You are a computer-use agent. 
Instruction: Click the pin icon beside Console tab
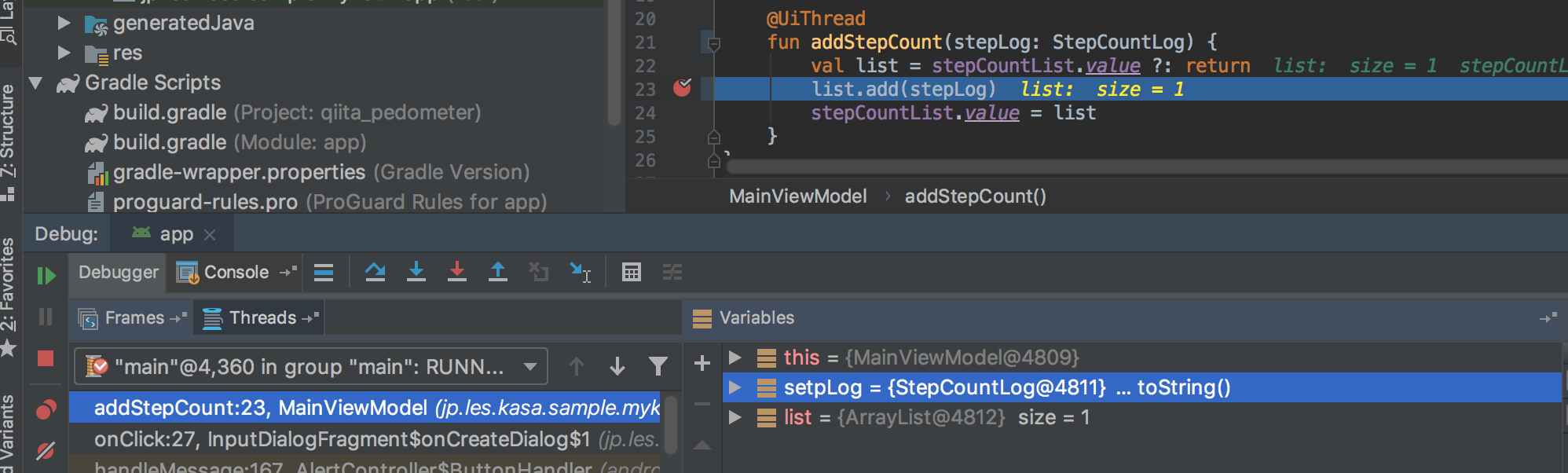click(x=288, y=272)
